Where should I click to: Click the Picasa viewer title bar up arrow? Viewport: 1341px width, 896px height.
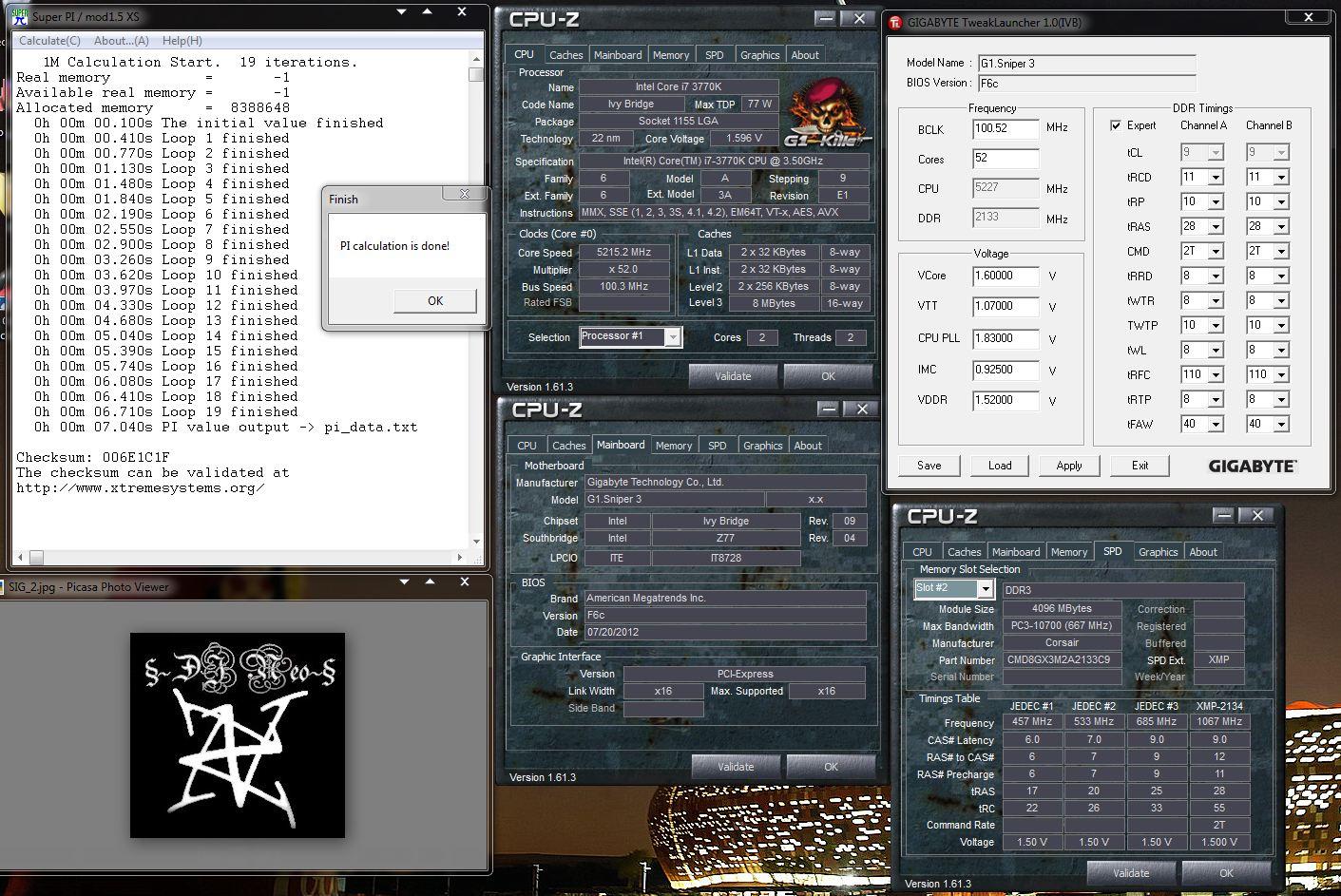[429, 581]
